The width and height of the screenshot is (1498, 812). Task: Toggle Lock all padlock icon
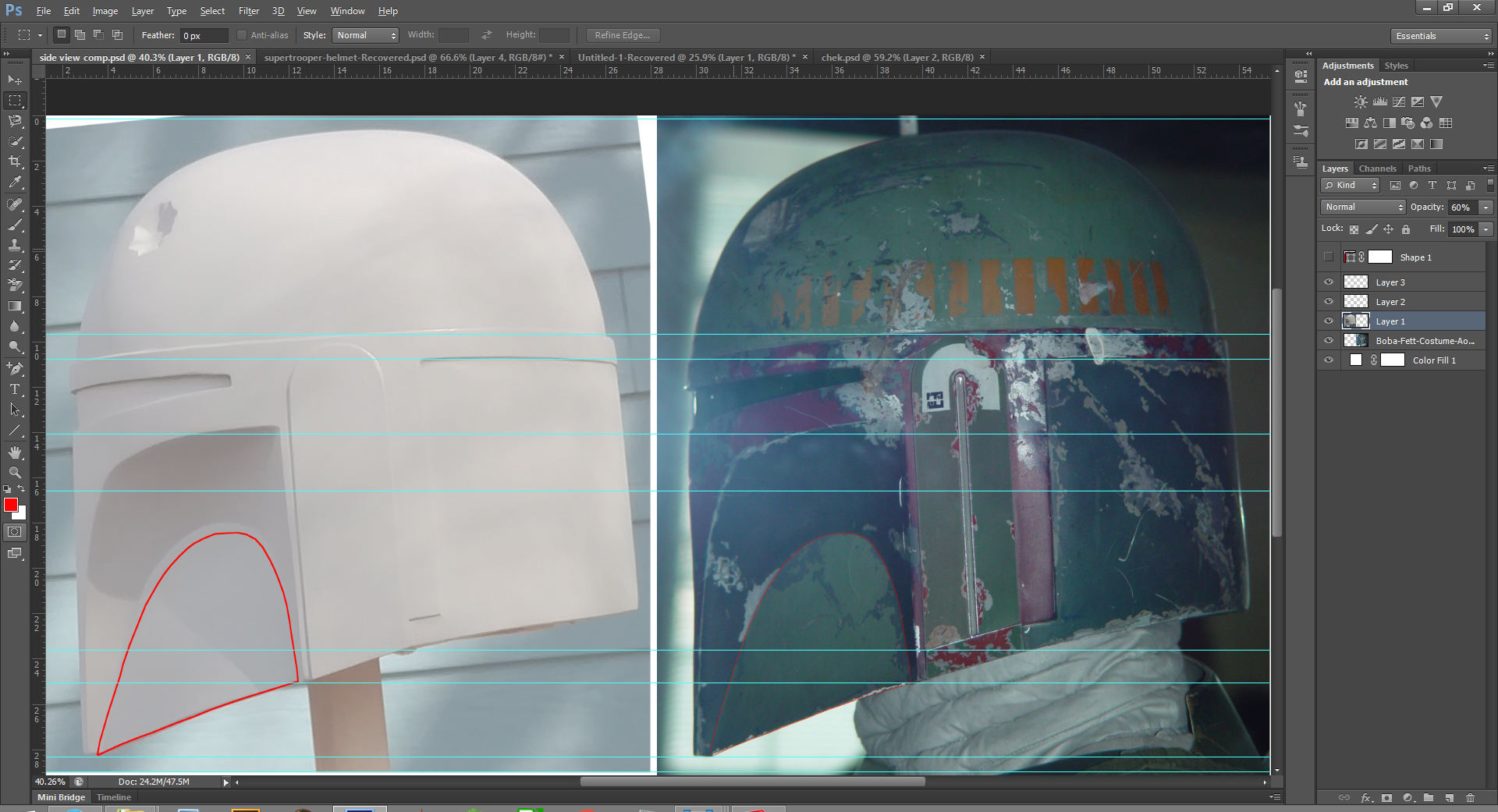coord(1406,229)
